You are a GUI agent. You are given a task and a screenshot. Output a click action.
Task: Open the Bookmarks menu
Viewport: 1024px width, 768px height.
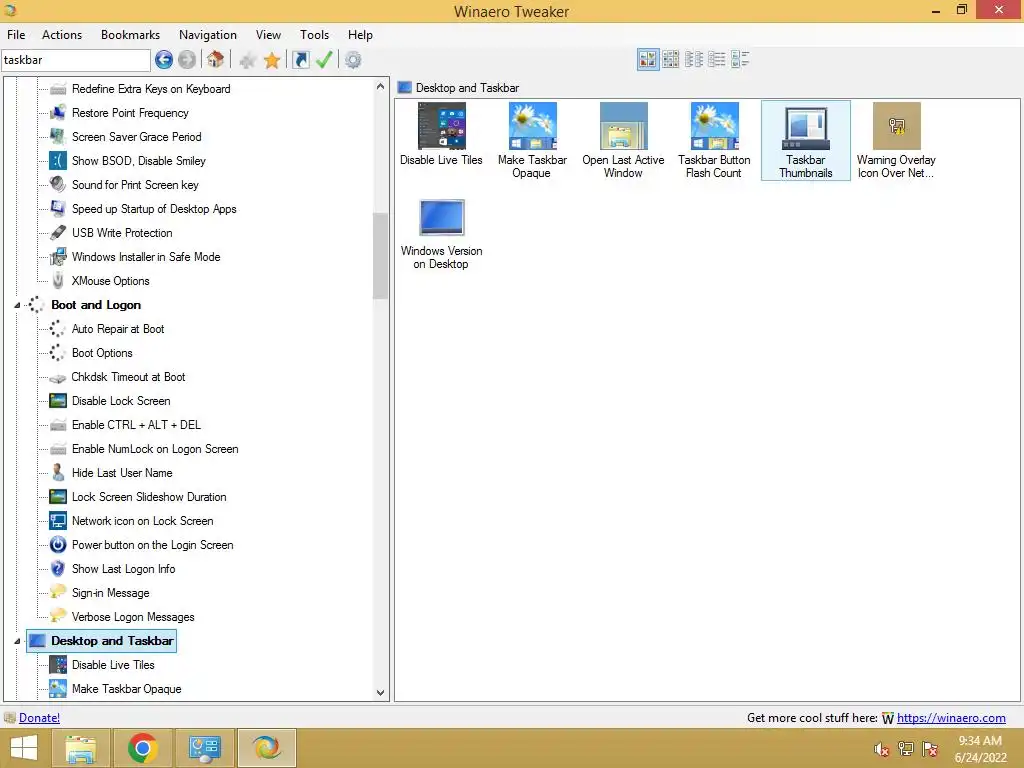click(130, 35)
